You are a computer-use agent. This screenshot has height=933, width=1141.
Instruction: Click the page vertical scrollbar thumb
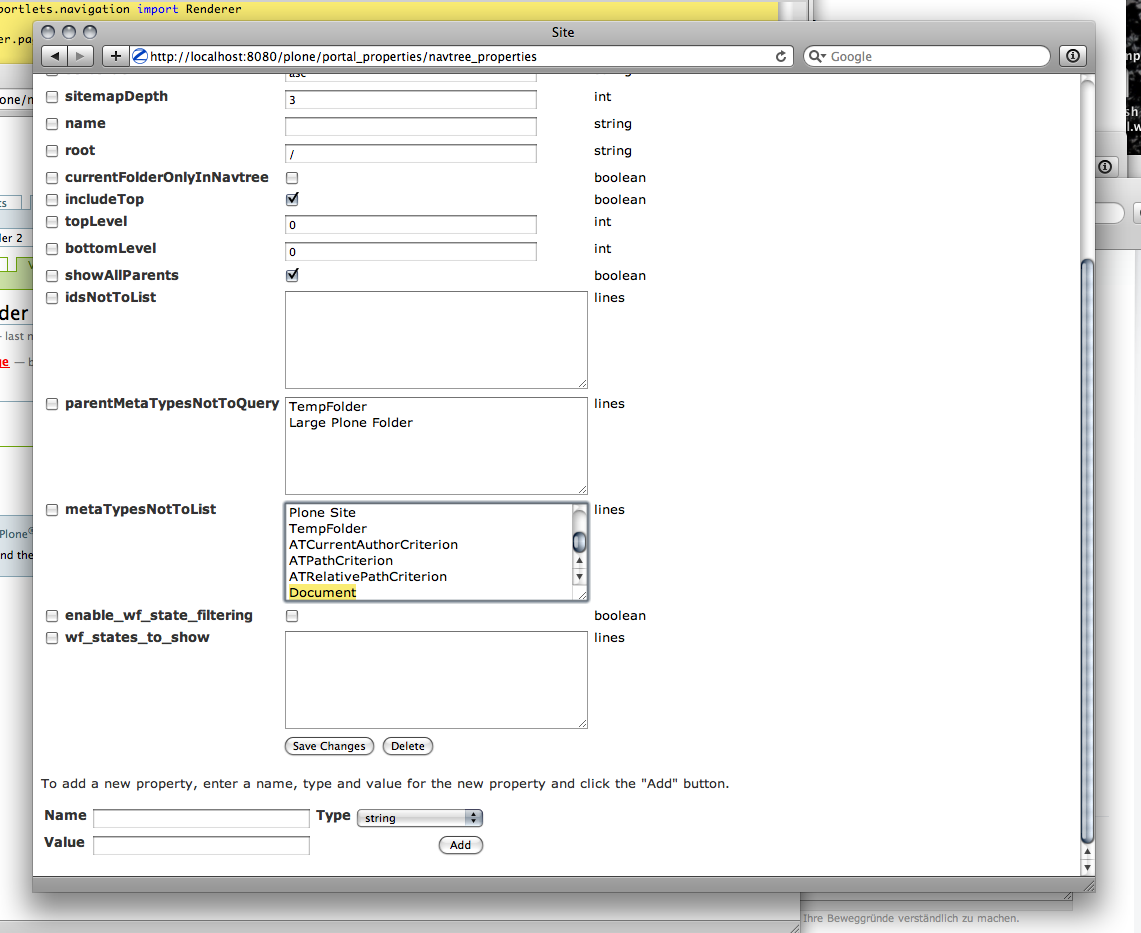coord(1087,551)
